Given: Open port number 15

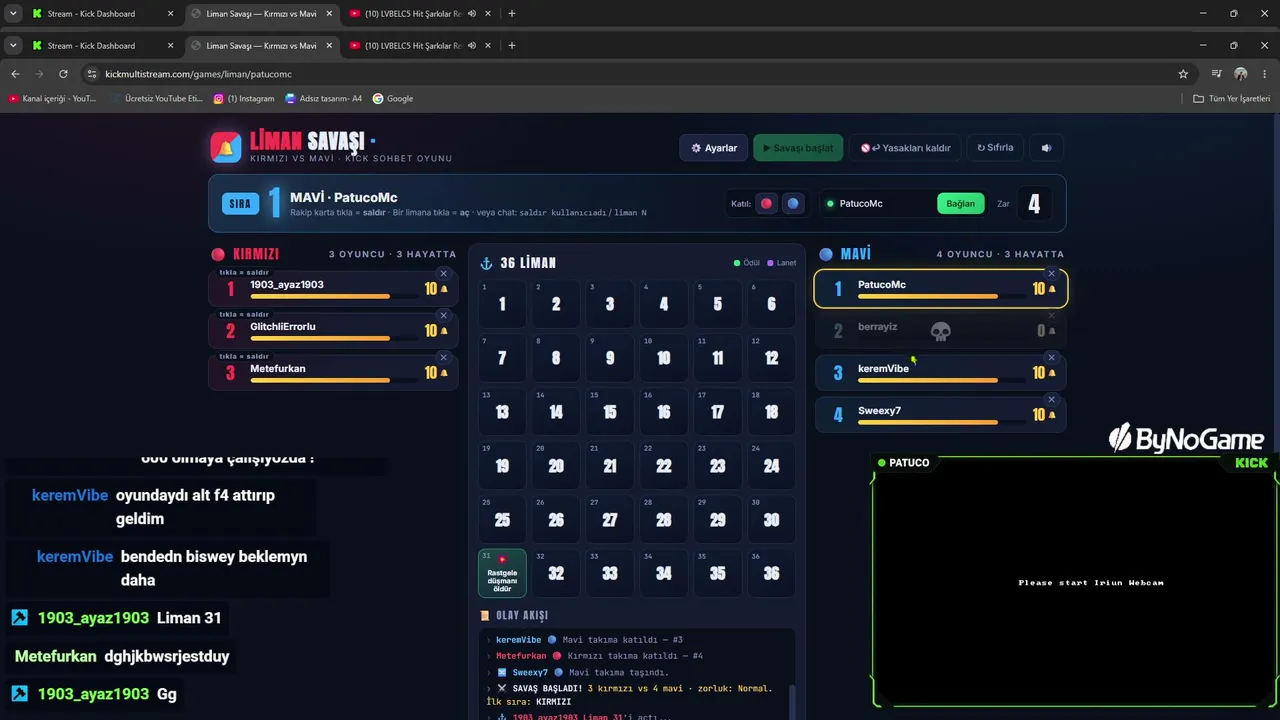Looking at the screenshot, I should (x=610, y=412).
